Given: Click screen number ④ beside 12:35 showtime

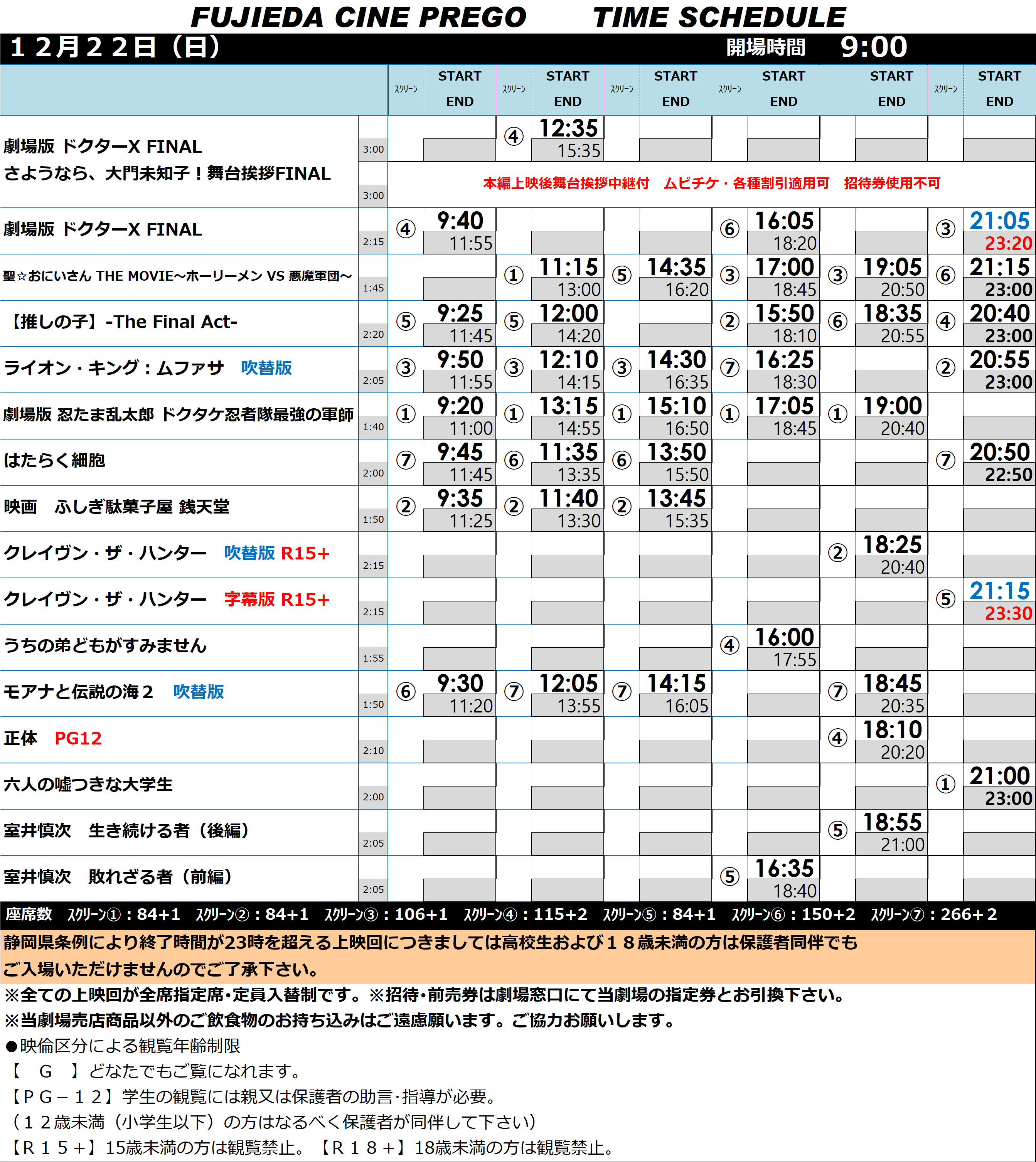Looking at the screenshot, I should click(514, 136).
